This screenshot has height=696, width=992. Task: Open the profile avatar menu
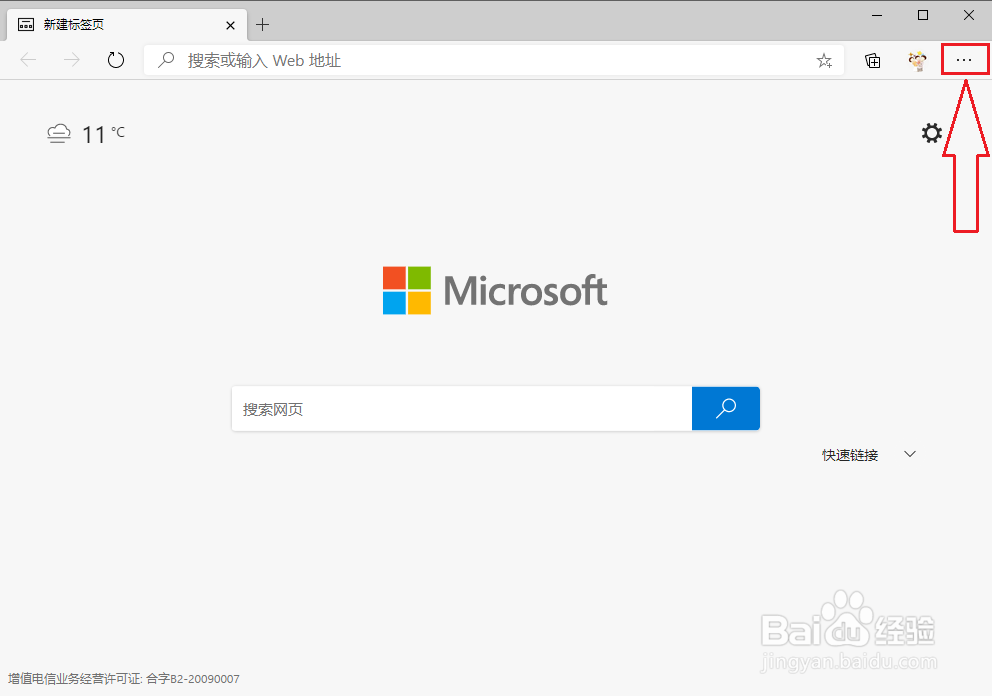[917, 60]
